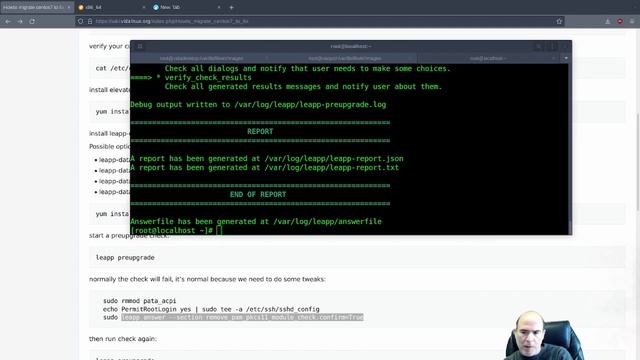Click 'normally the check will fail' sentence

[x=207, y=279]
